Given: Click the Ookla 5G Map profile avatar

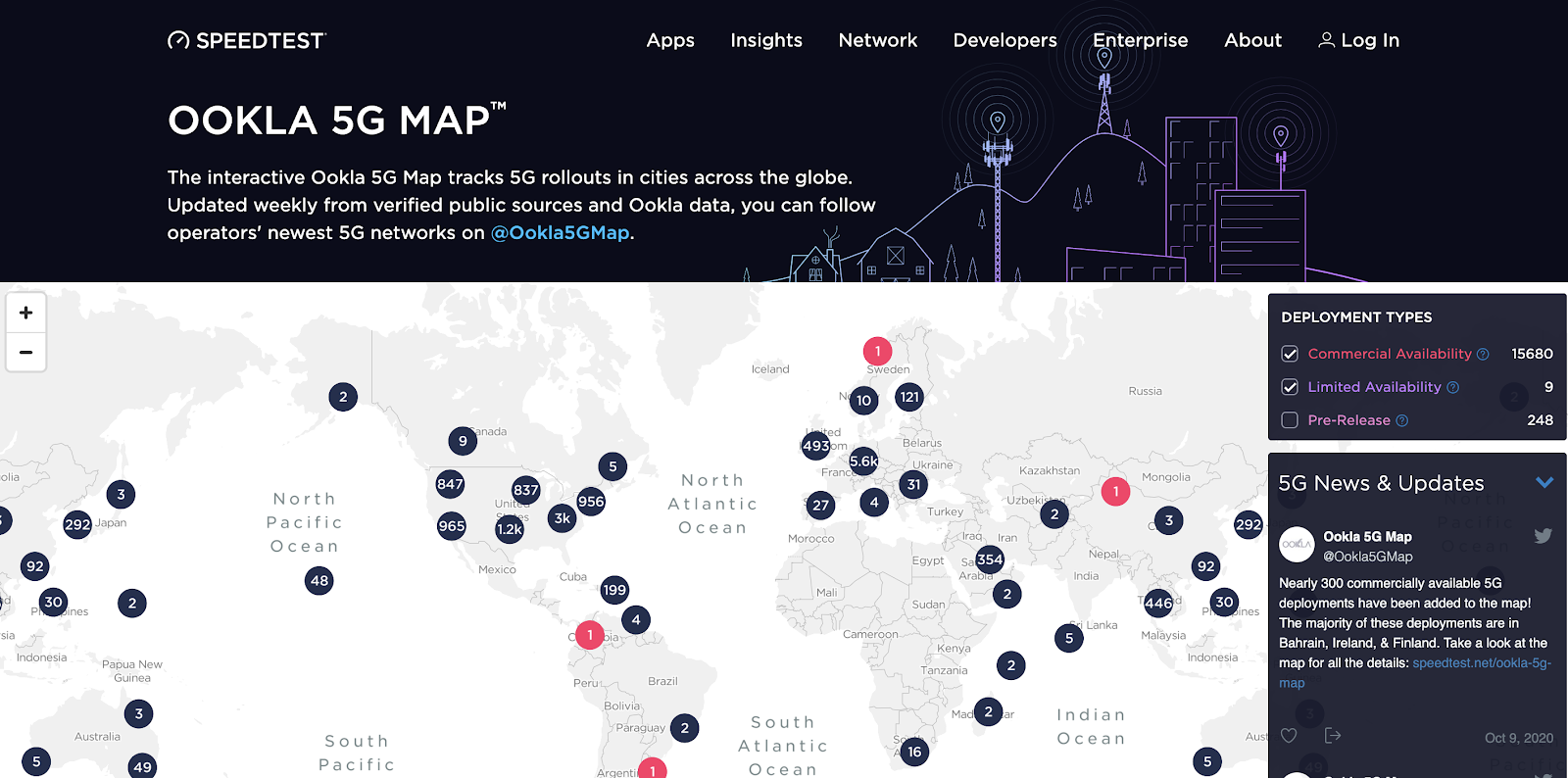Looking at the screenshot, I should pyautogui.click(x=1297, y=544).
